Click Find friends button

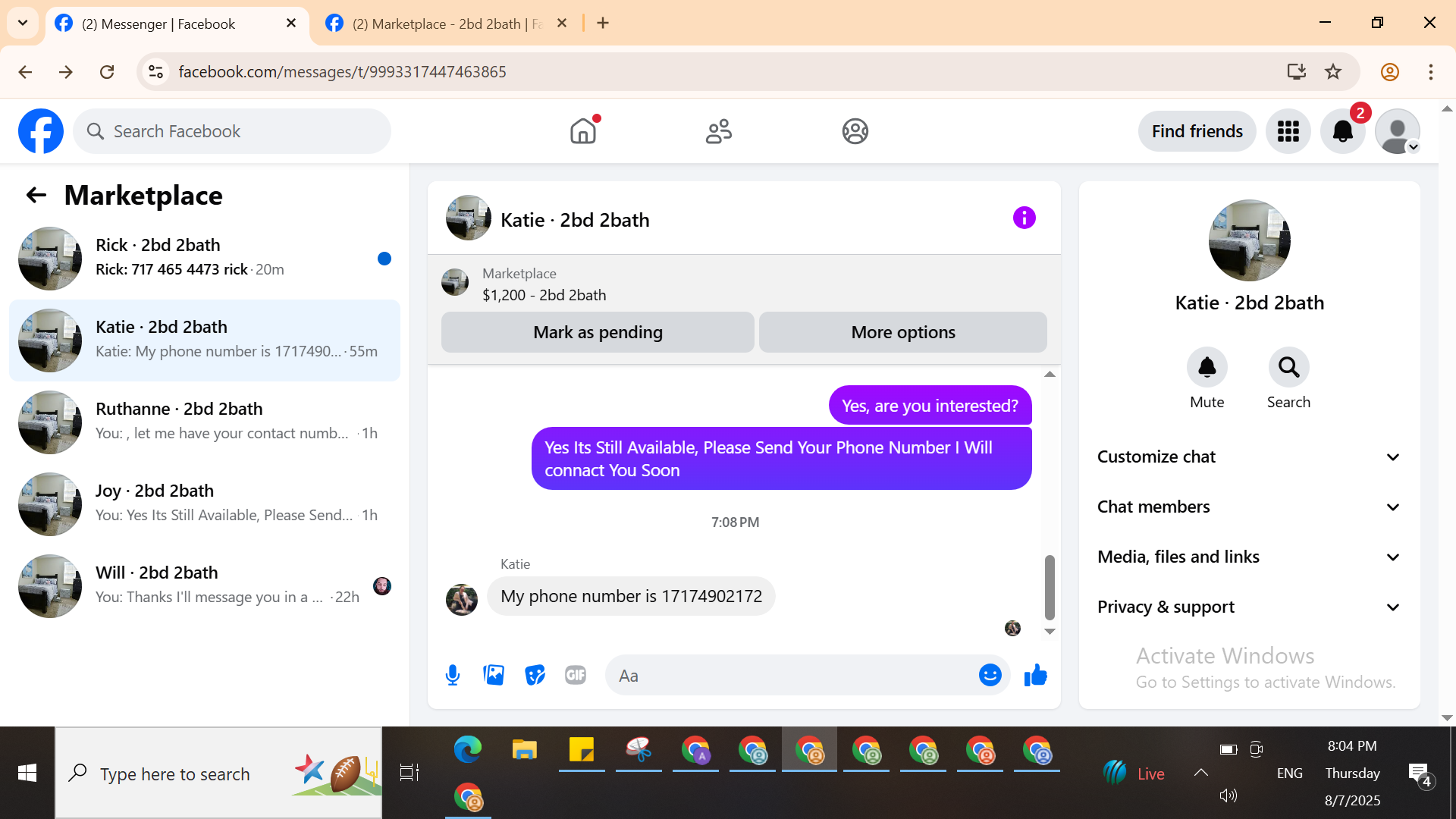(x=1197, y=131)
